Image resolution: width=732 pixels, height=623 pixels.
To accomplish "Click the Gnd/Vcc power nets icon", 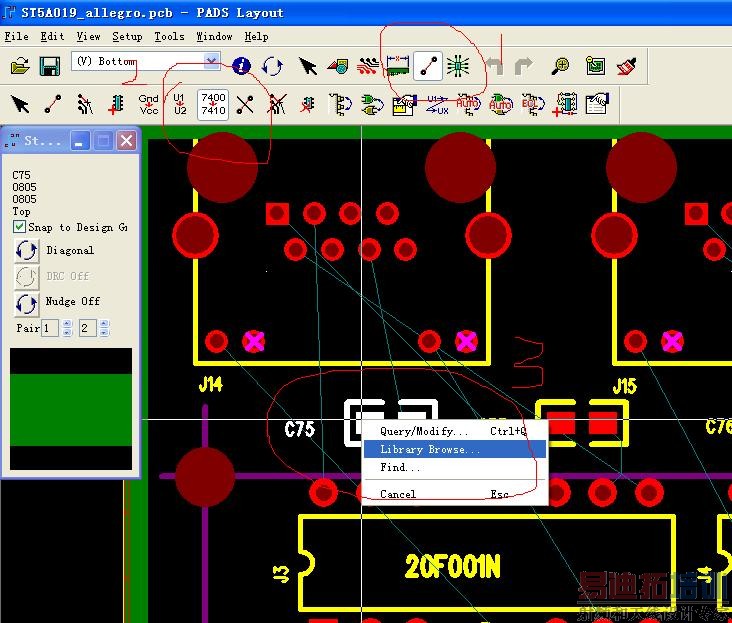I will point(148,104).
